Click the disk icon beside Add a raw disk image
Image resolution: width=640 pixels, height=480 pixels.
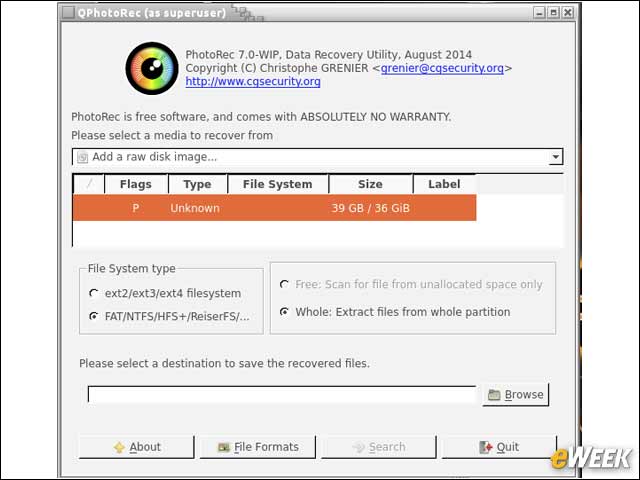click(82, 157)
